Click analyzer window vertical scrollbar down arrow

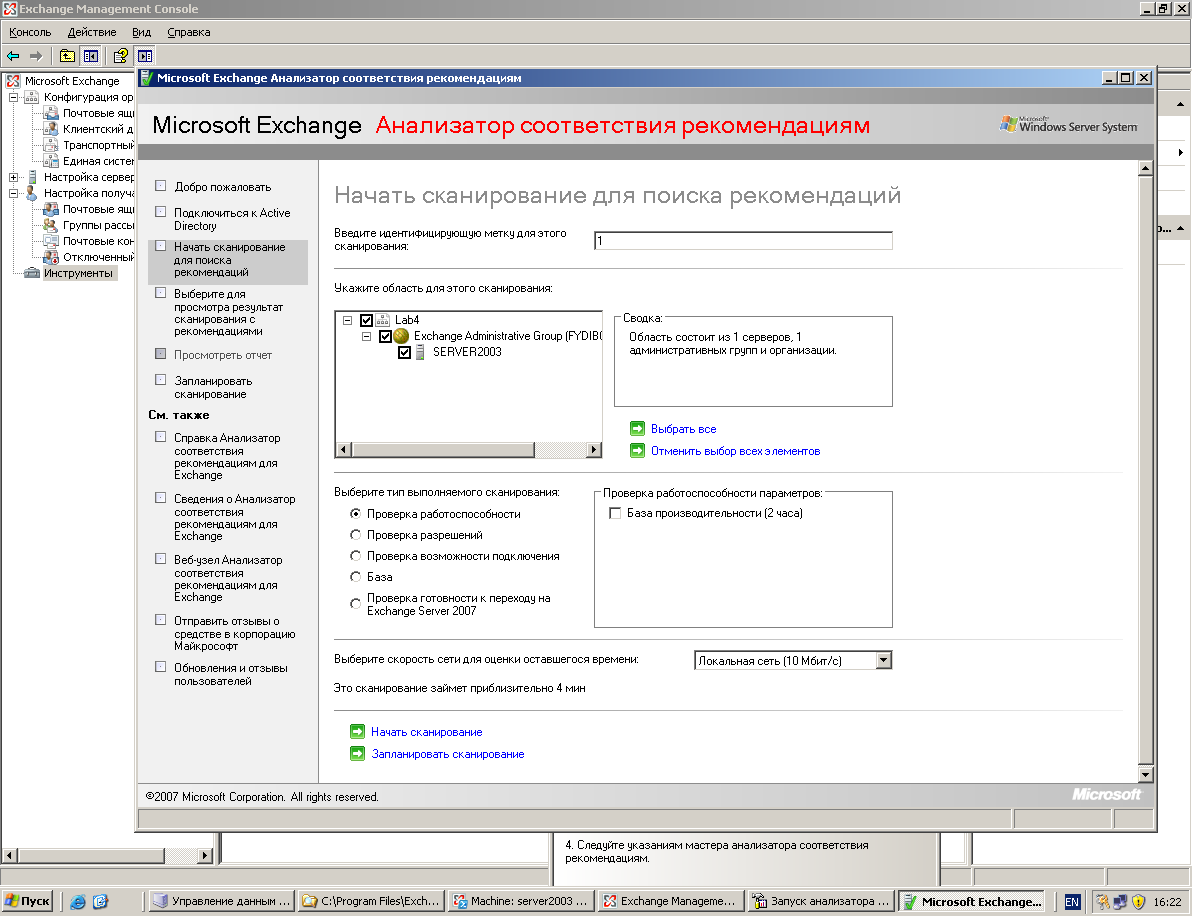(x=1146, y=775)
